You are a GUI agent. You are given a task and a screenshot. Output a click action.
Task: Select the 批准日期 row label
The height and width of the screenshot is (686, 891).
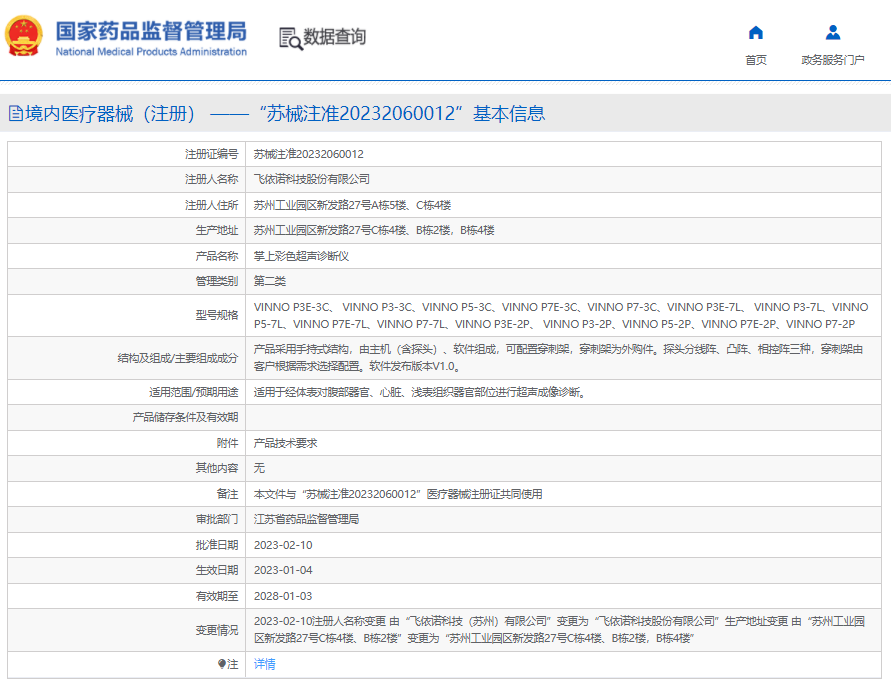tap(217, 545)
